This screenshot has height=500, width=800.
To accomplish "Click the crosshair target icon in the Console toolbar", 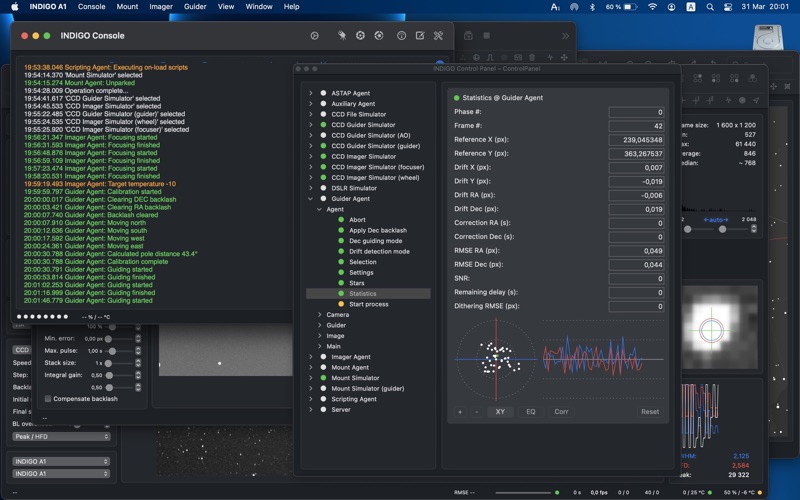I will click(x=379, y=36).
